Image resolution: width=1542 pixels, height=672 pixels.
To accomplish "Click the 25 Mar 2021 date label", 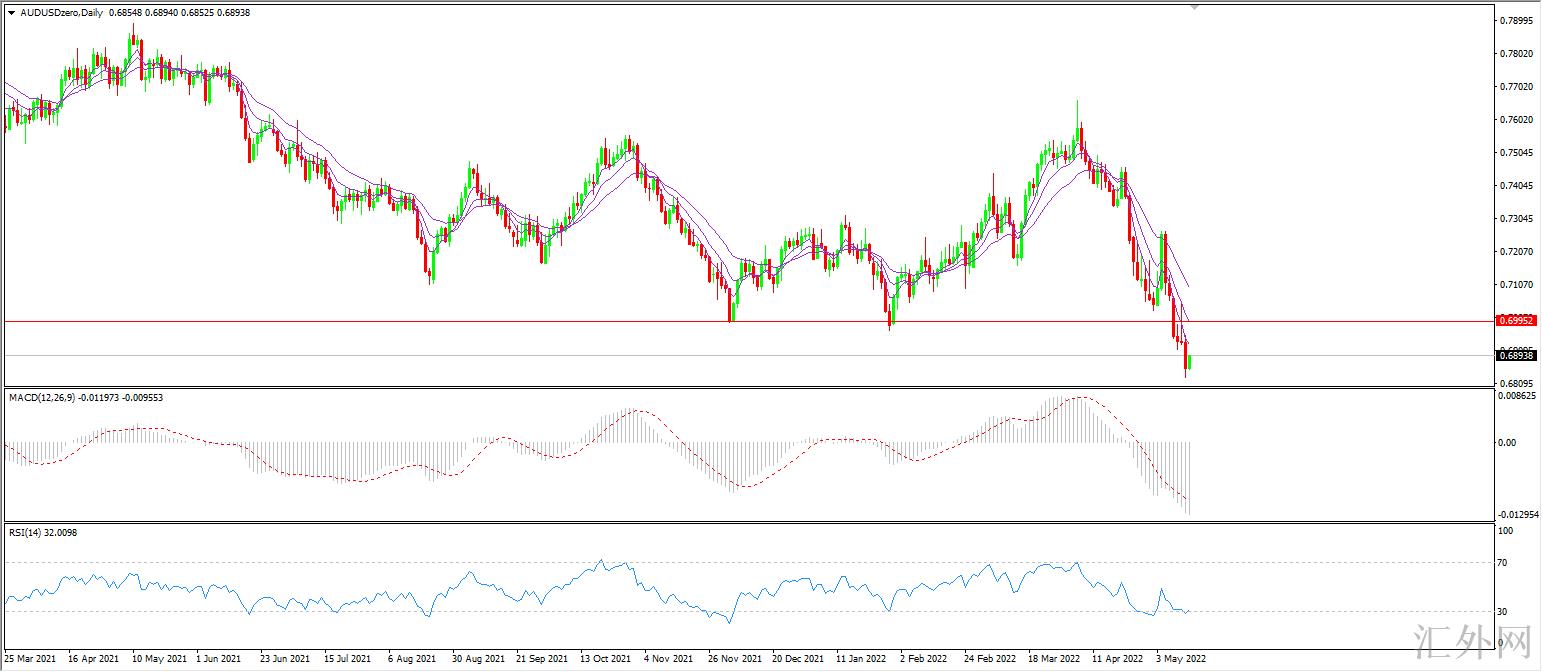I will [x=32, y=660].
